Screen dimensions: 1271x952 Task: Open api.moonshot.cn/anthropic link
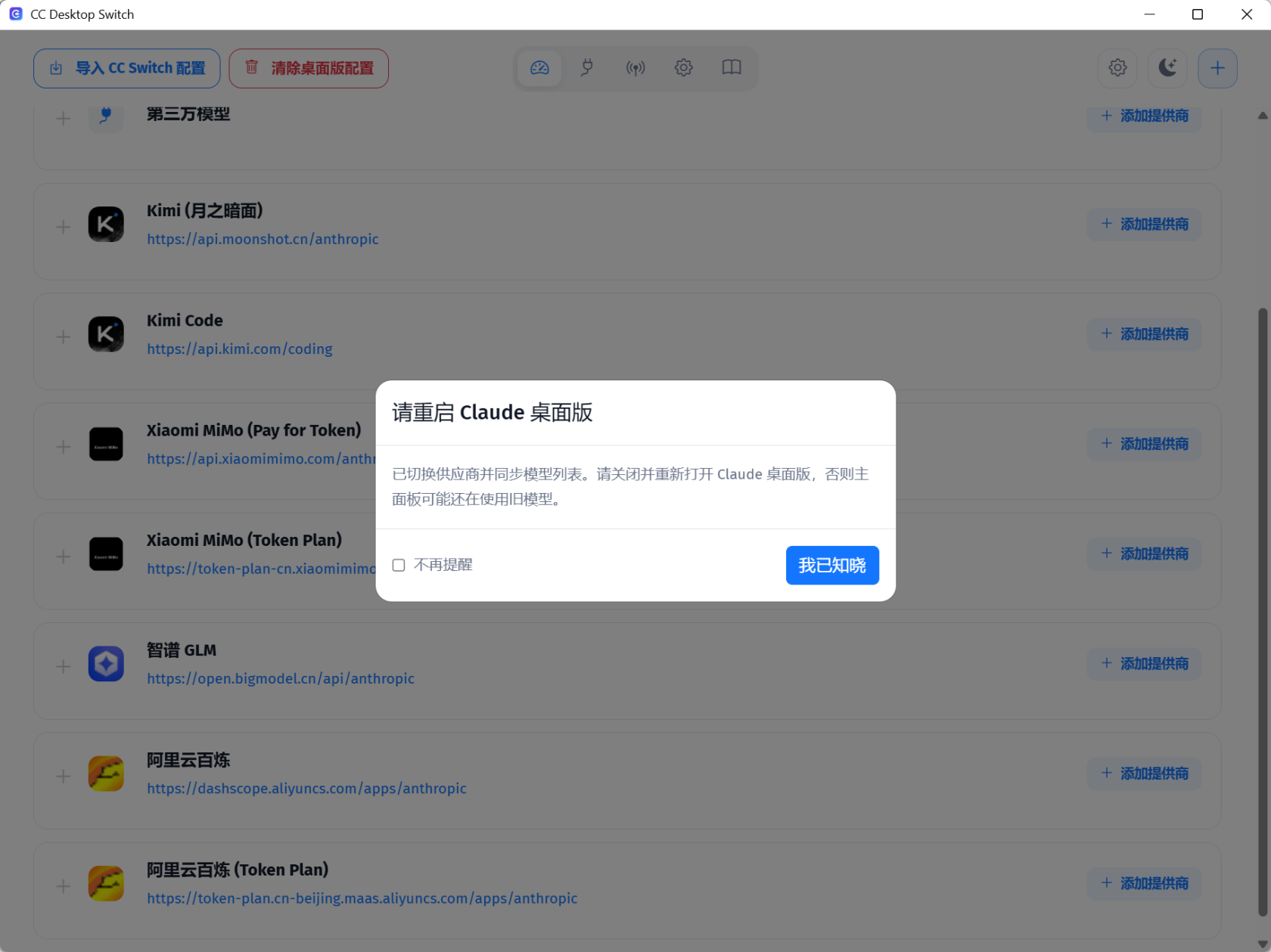[x=263, y=239]
